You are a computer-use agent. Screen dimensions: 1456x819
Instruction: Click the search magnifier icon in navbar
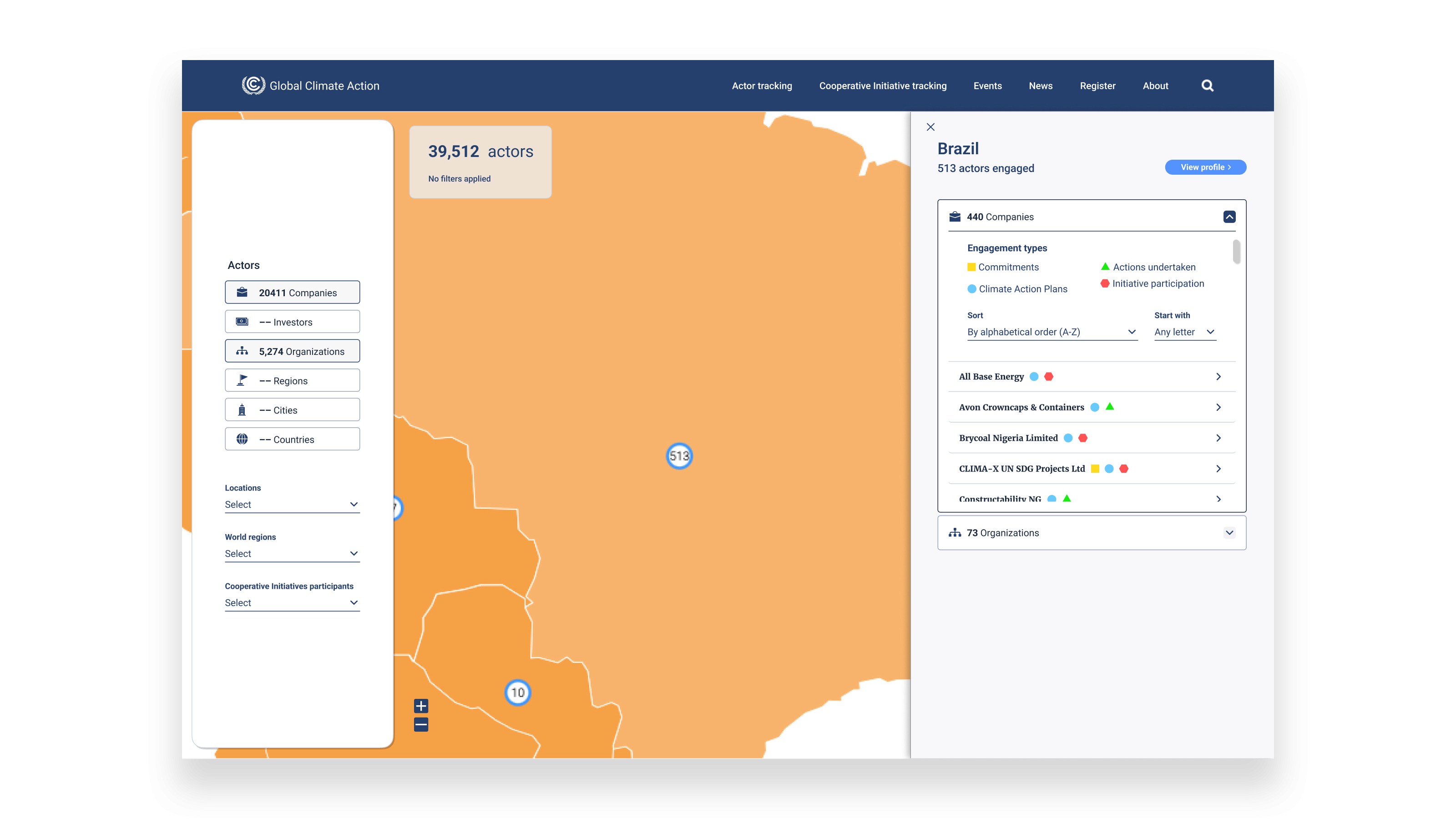pos(1207,86)
